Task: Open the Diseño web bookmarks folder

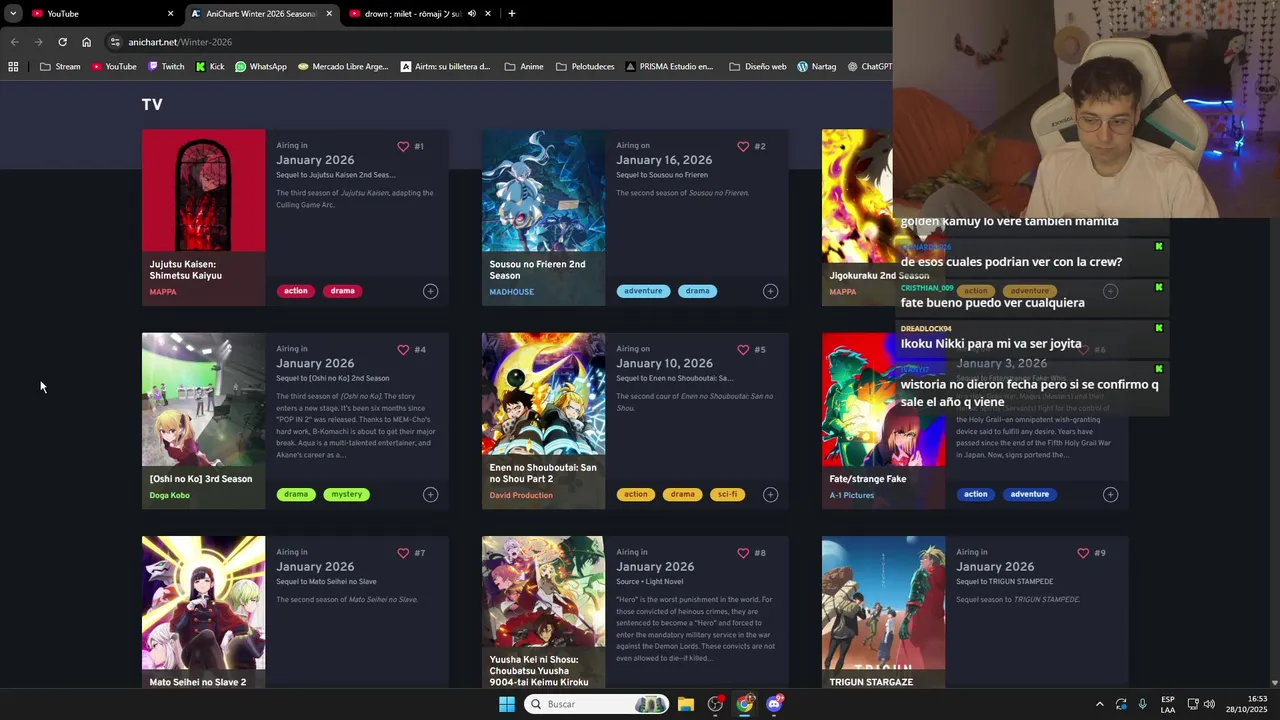Action: pyautogui.click(x=758, y=67)
